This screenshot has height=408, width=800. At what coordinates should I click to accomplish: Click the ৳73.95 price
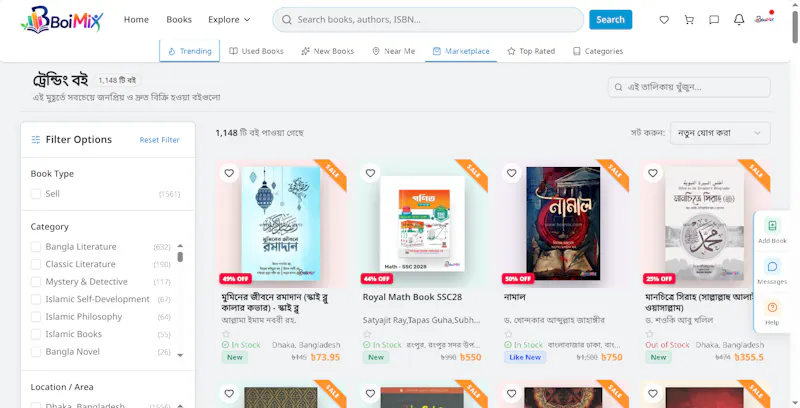pos(325,358)
